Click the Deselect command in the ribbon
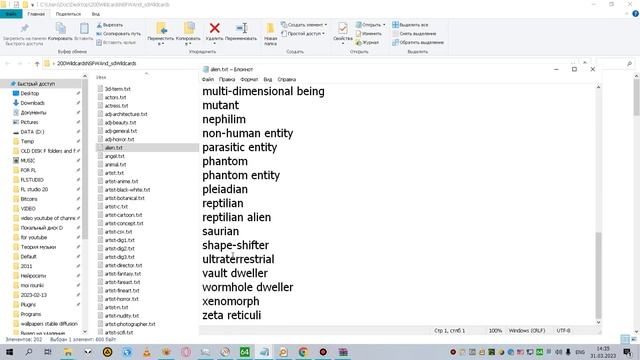 [414, 33]
